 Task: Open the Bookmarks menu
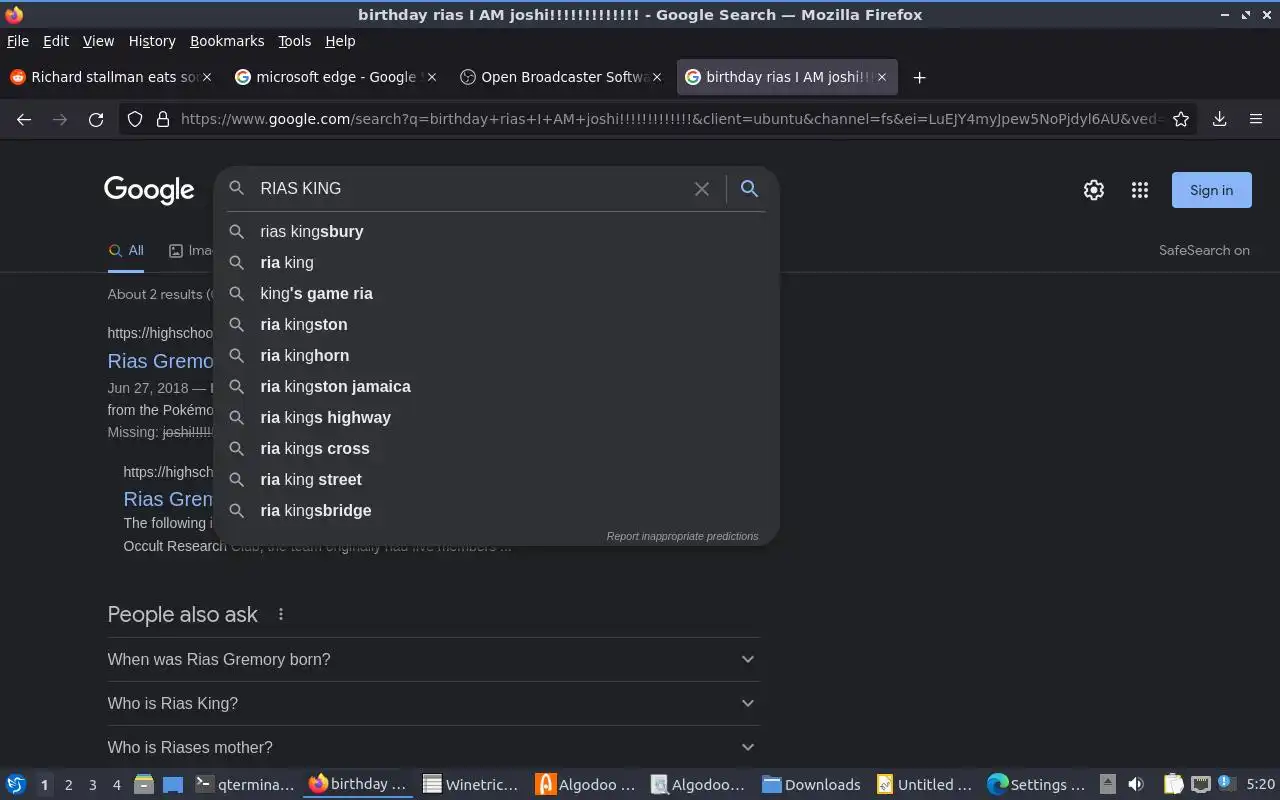227,41
